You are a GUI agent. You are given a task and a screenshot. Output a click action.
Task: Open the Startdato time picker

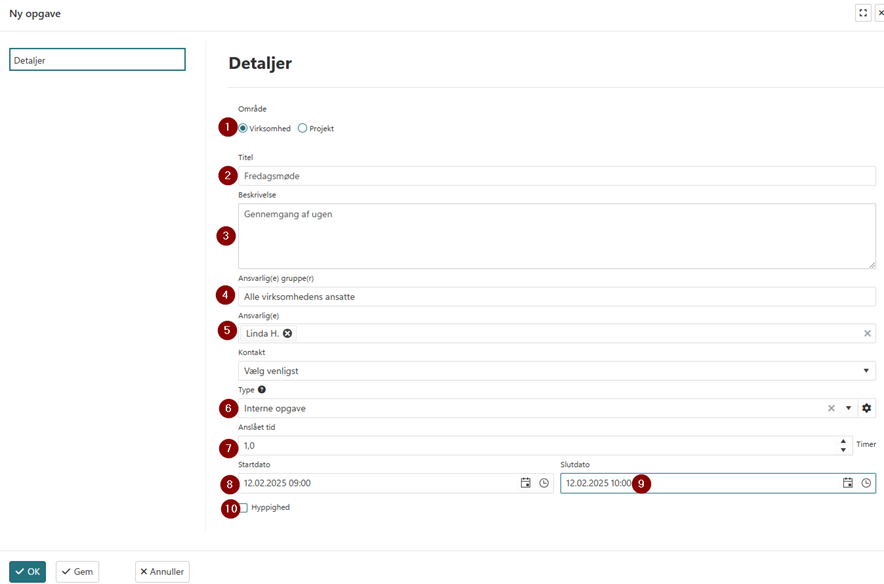tap(544, 483)
